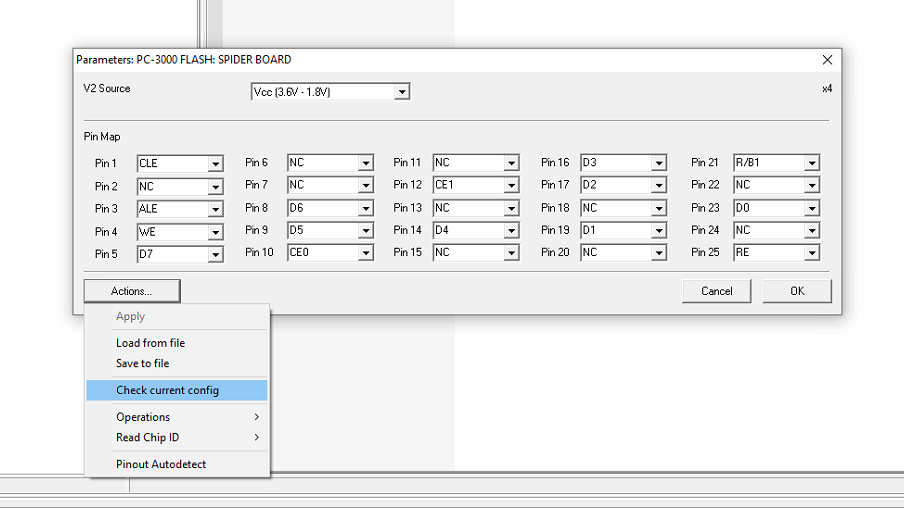Screen dimensions: 904x508
Task: Click the Actions... button
Action: (132, 291)
